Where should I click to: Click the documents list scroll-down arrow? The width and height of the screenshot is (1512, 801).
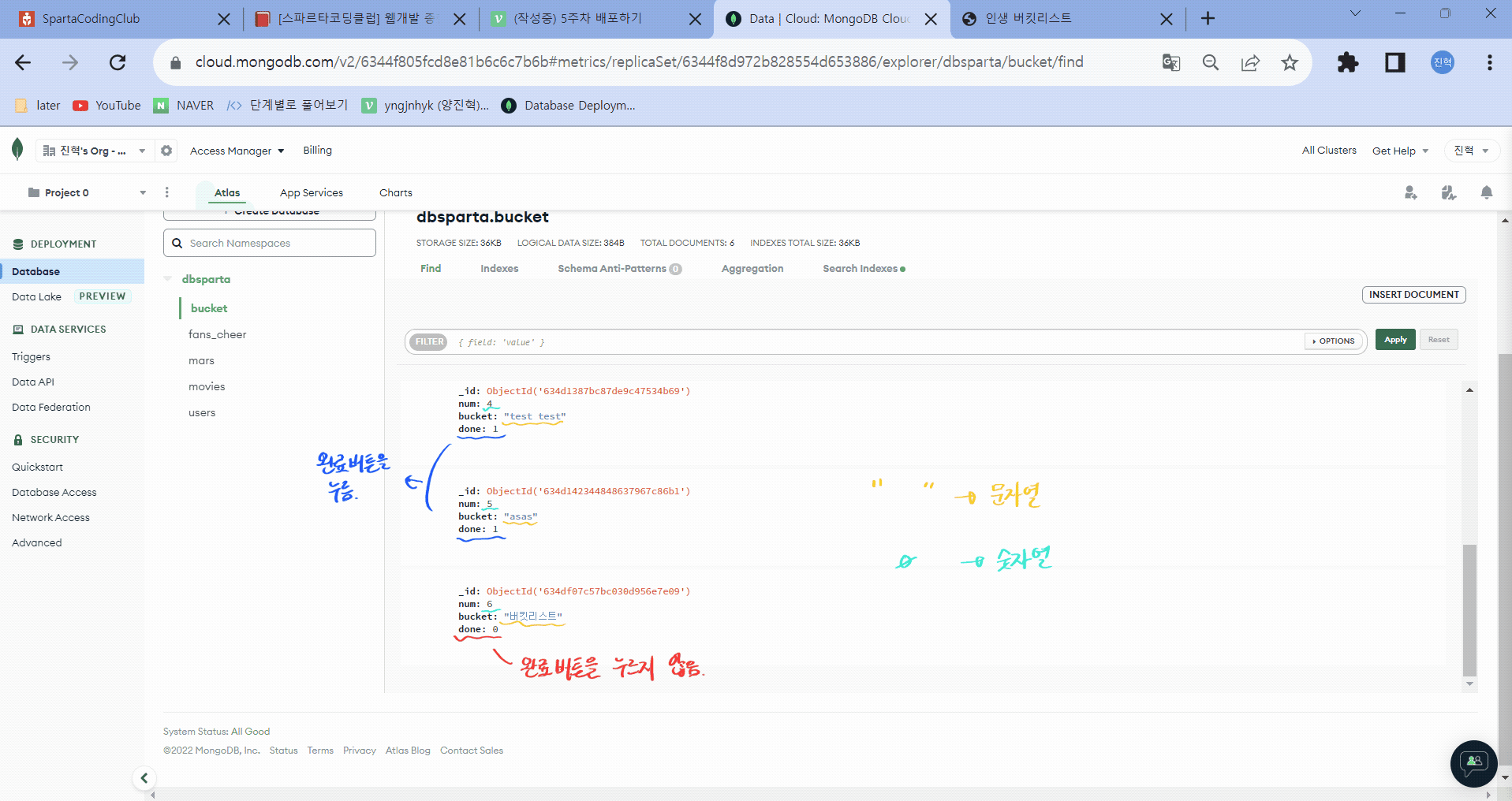click(x=1469, y=684)
